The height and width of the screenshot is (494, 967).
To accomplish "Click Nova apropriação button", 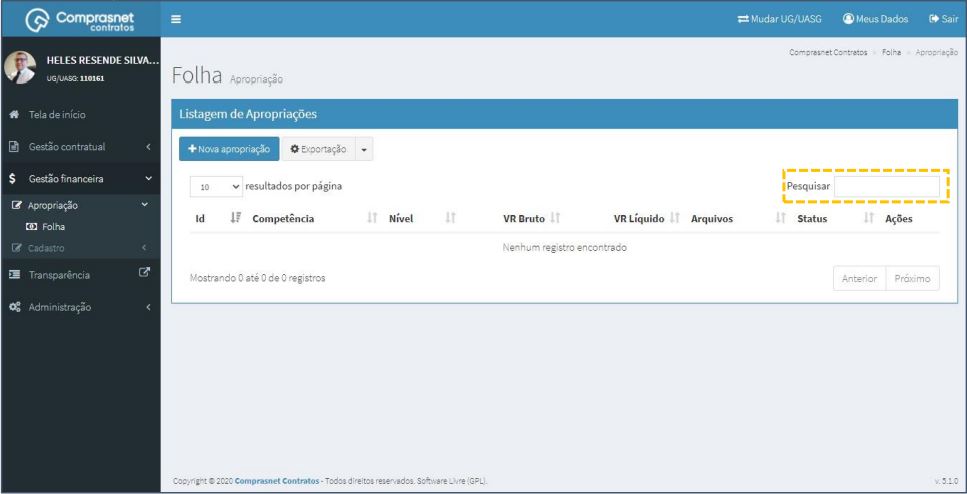I will click(x=229, y=149).
